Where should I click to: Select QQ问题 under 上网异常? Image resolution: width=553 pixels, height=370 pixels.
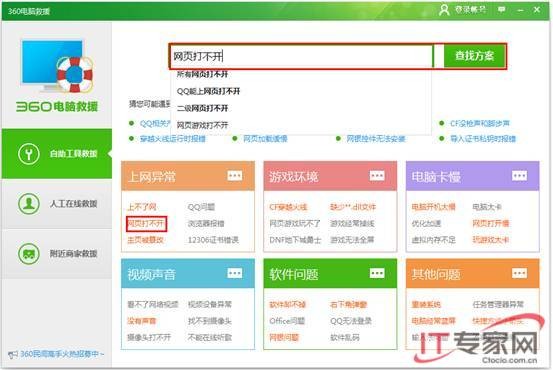[201, 207]
